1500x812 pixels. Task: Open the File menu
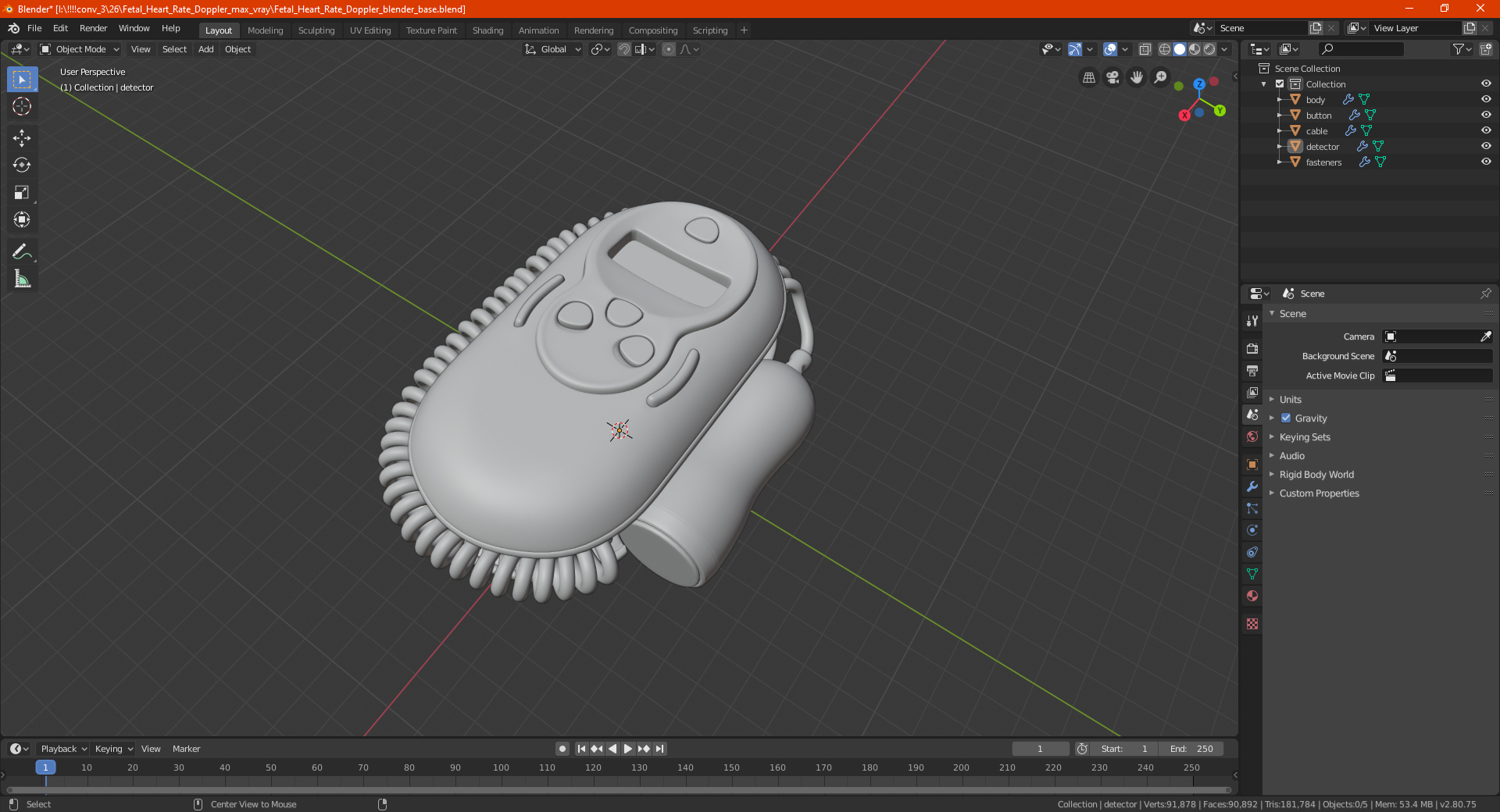click(x=34, y=28)
